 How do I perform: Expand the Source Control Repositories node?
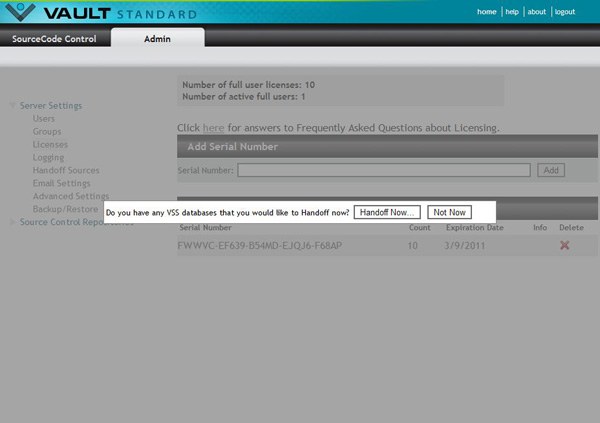(12, 222)
